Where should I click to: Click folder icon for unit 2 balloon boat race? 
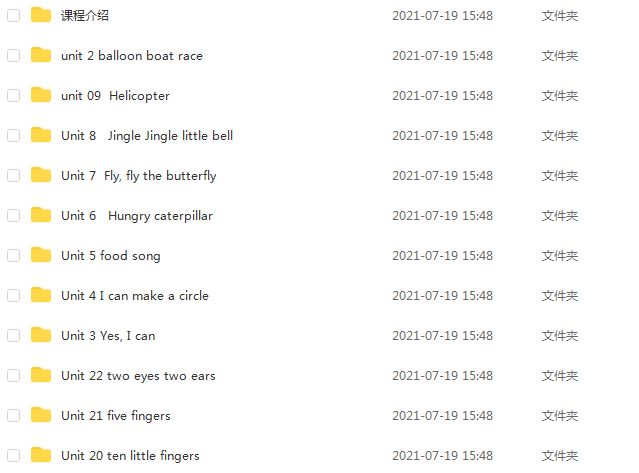41,55
